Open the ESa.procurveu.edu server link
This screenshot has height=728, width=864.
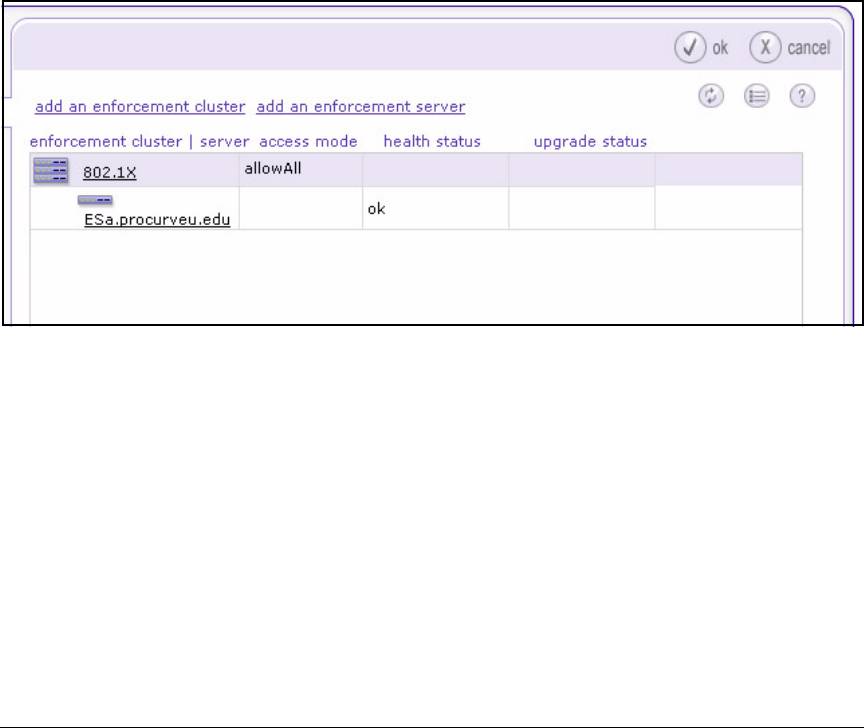[157, 219]
